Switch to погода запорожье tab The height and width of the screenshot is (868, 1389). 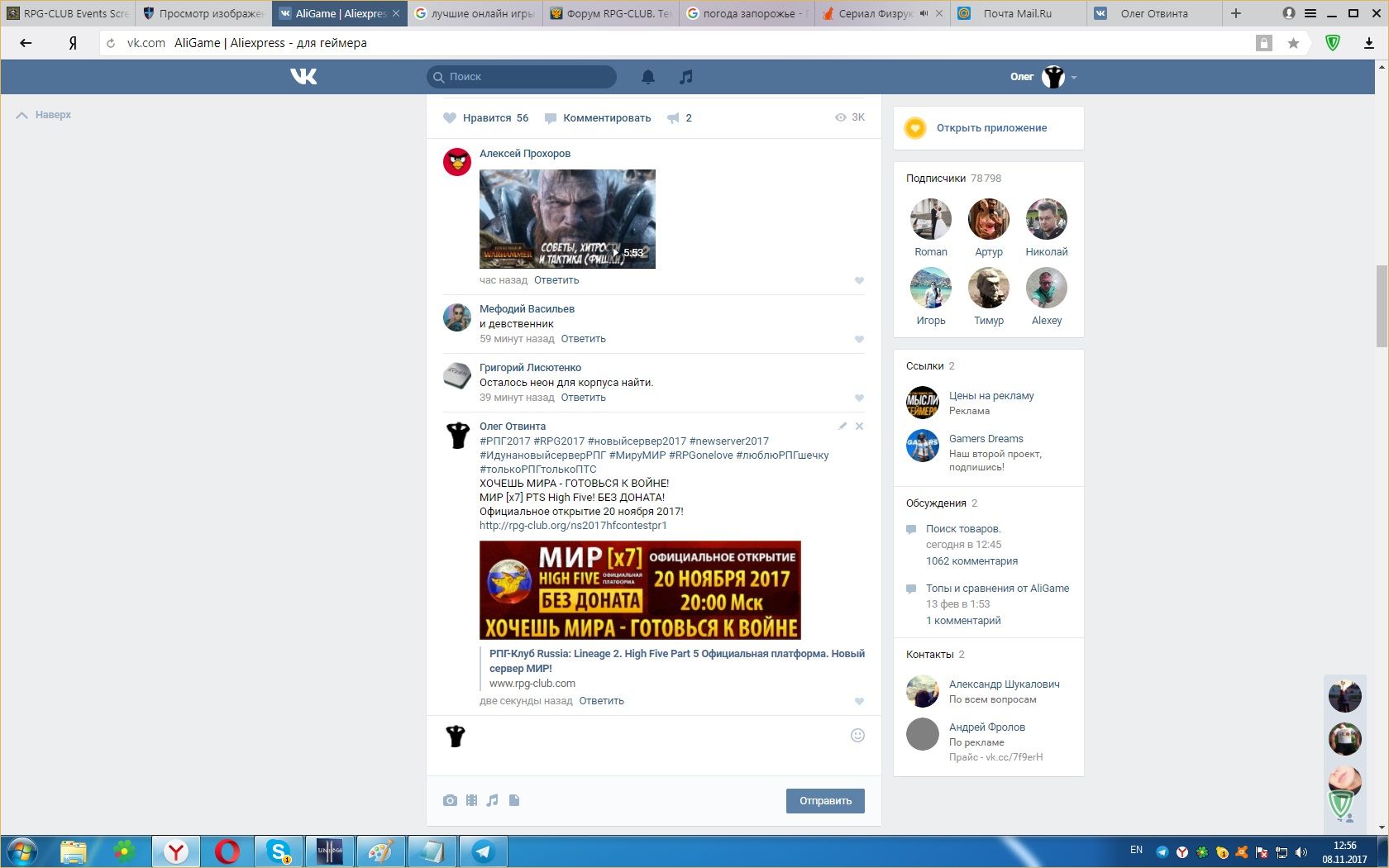747,13
